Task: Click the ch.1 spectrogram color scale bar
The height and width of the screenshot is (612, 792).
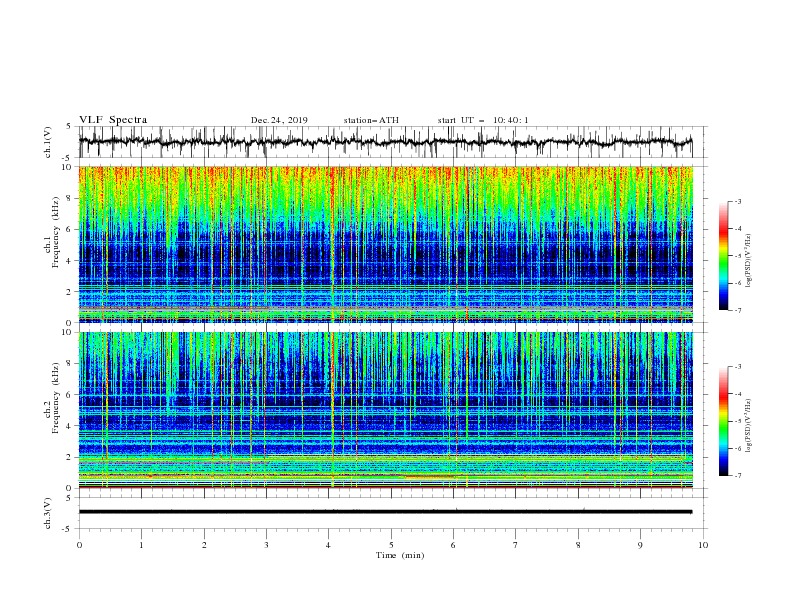Action: click(723, 256)
